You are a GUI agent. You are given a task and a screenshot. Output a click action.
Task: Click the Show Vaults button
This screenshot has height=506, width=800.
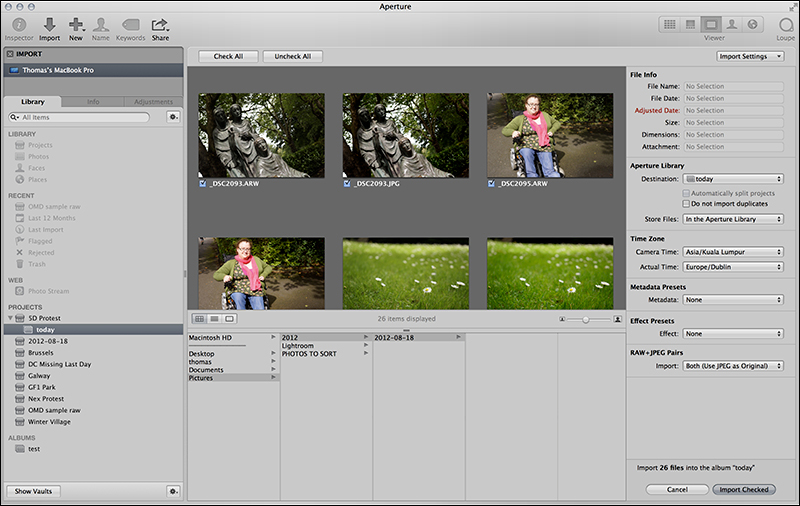(33, 491)
